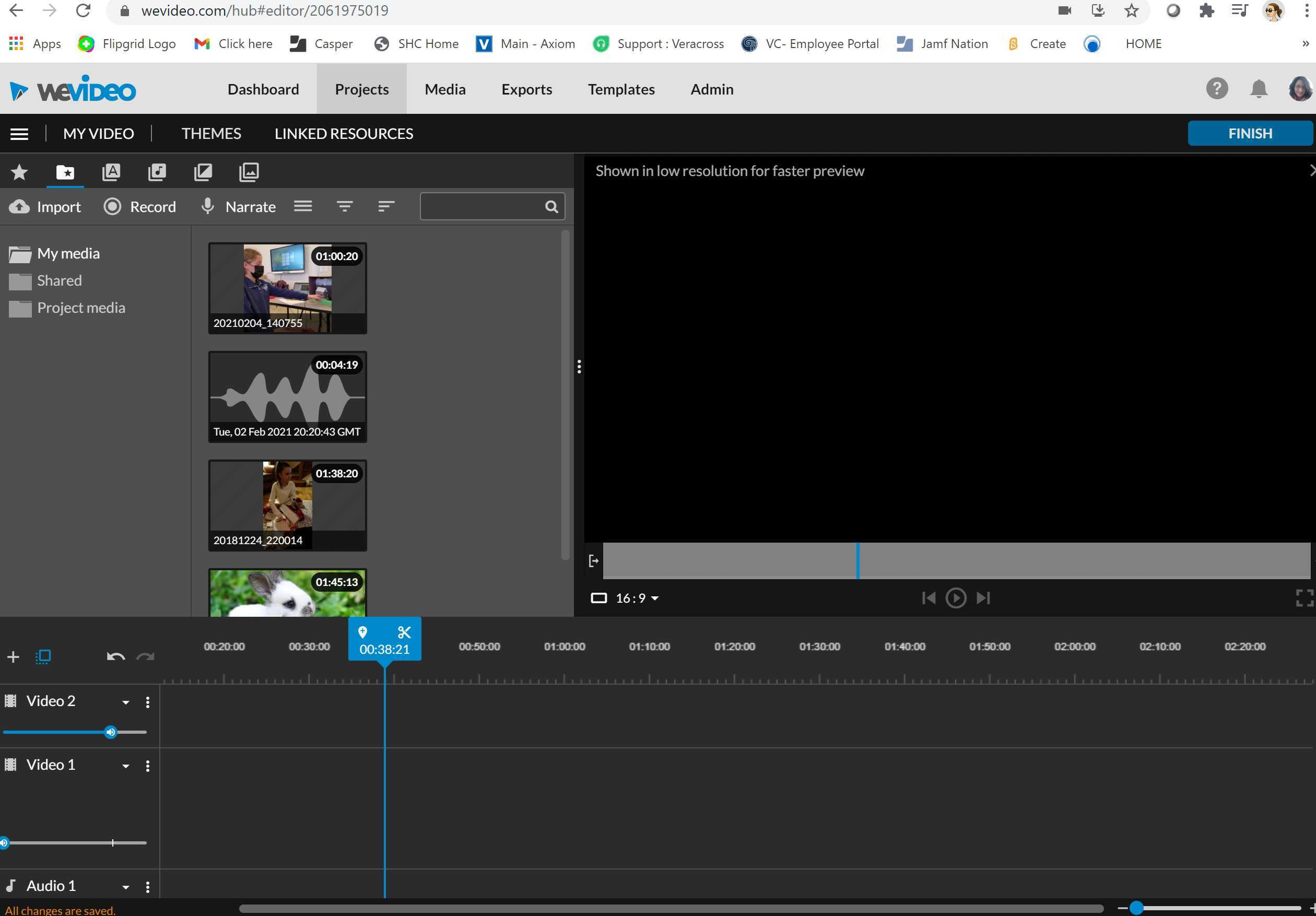Image resolution: width=1316 pixels, height=916 pixels.
Task: Click the Undo arrow above the timeline
Action: pyautogui.click(x=116, y=657)
